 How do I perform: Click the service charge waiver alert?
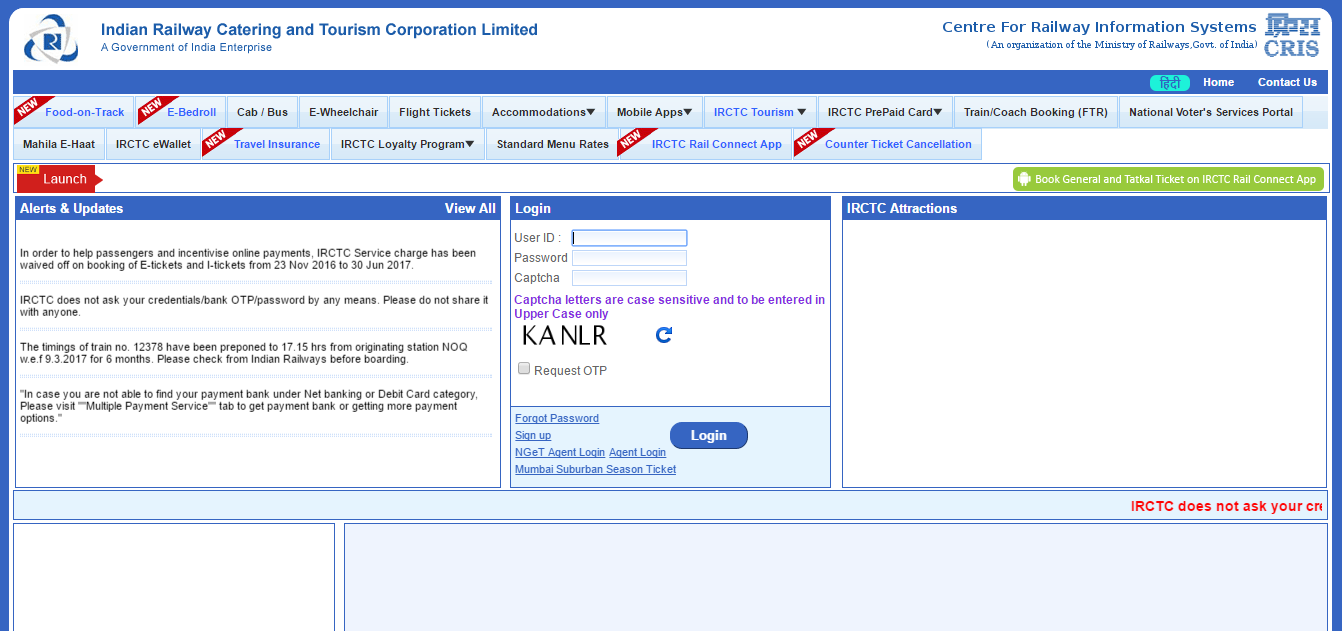pyautogui.click(x=248, y=259)
